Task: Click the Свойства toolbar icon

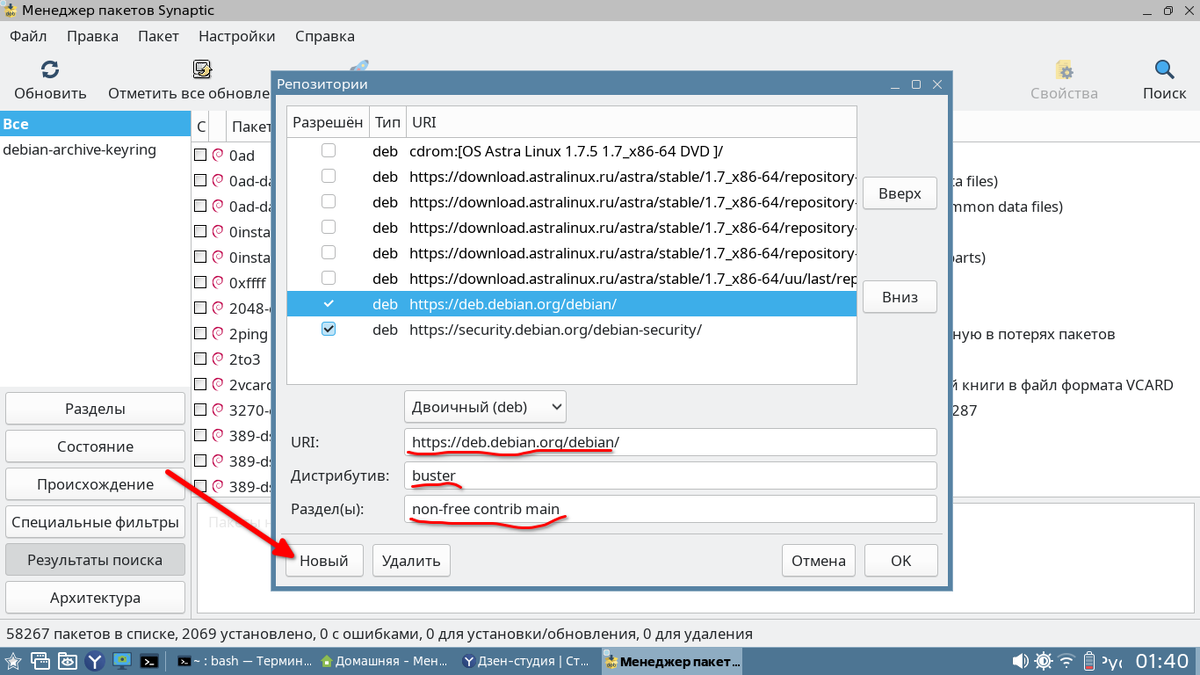Action: click(x=1065, y=70)
